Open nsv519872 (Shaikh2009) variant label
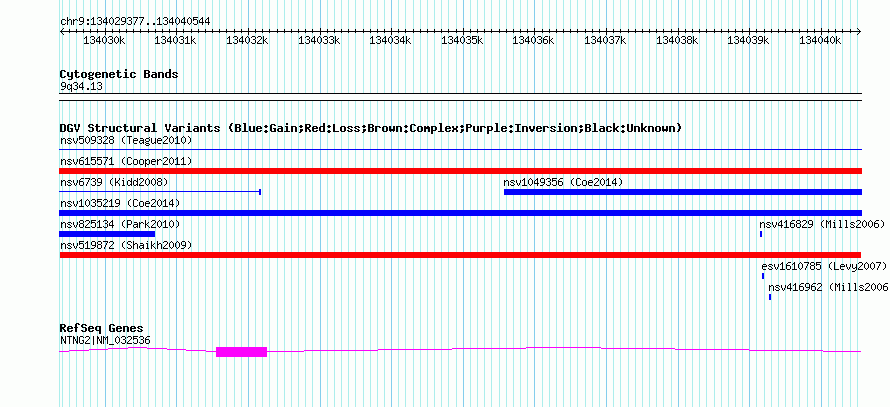Screen dimensions: 890x407 126,245
